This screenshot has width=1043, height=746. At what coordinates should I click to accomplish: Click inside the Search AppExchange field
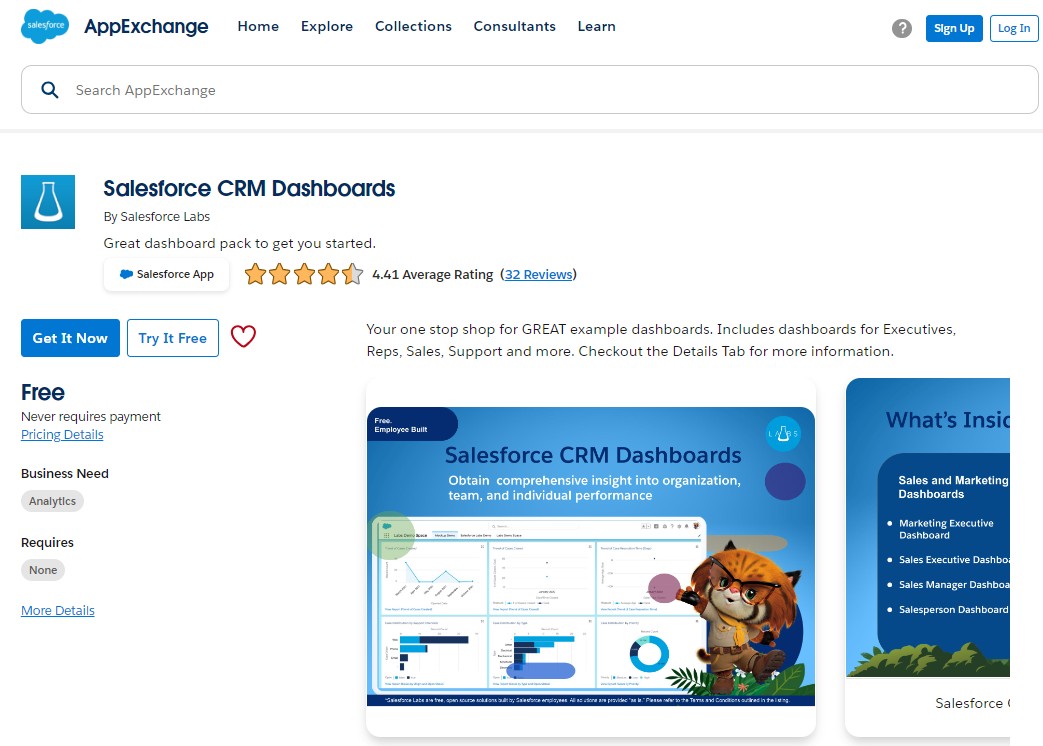(x=300, y=89)
